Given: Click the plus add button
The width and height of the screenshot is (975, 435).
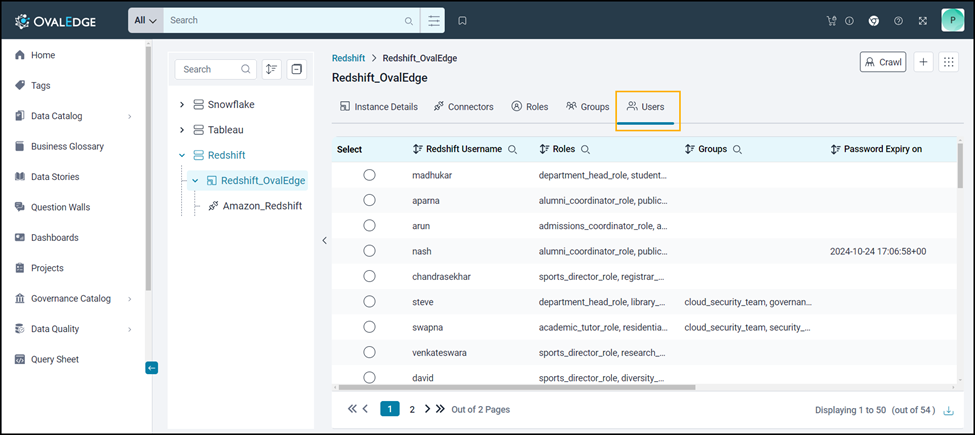Looking at the screenshot, I should tap(923, 62).
